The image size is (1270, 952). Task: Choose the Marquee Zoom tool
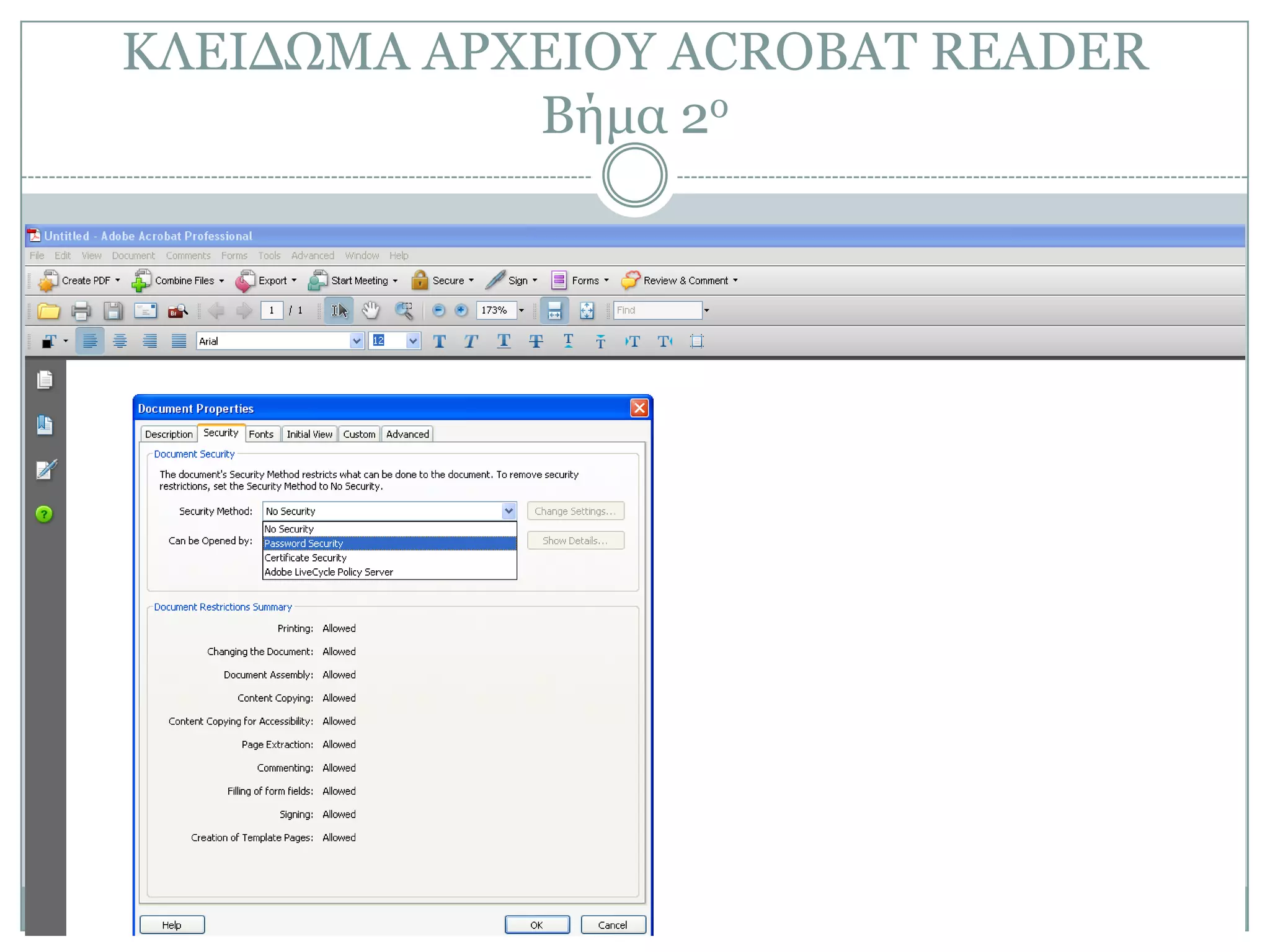click(x=404, y=311)
